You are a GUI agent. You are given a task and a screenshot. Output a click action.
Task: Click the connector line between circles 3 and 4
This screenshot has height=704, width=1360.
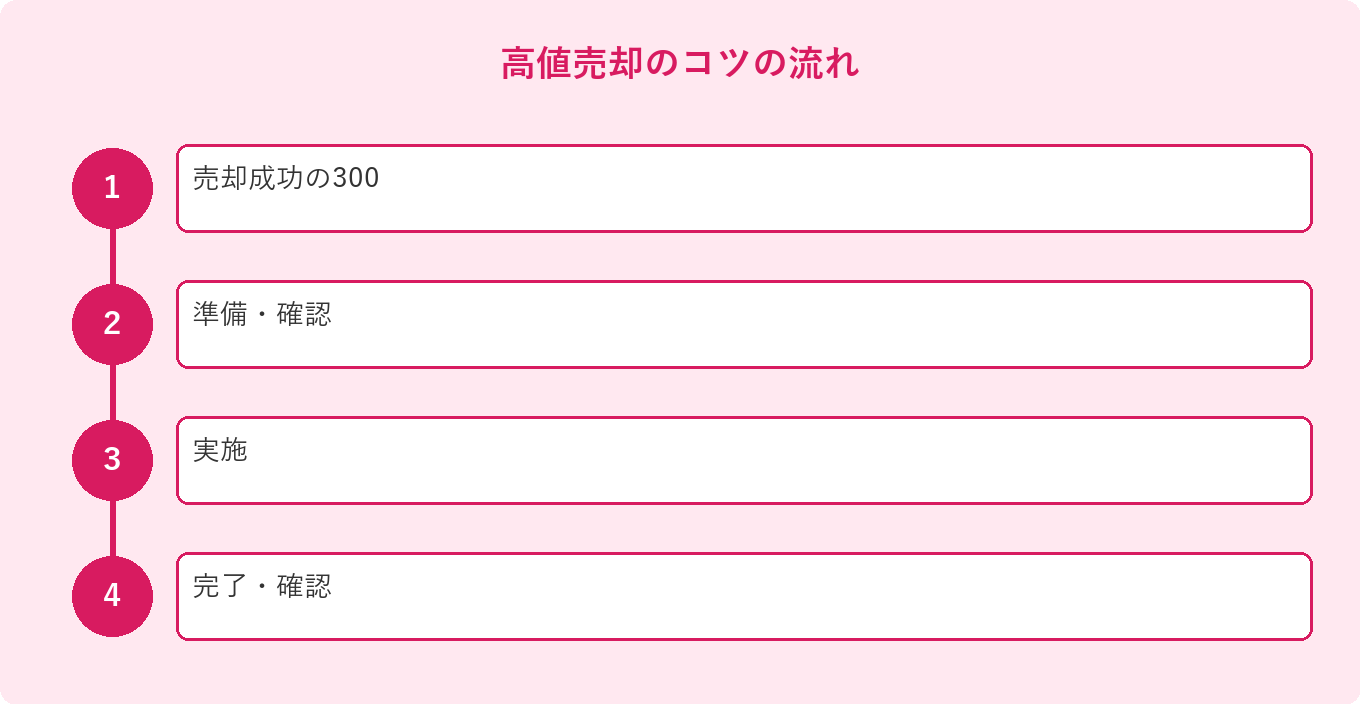112,529
